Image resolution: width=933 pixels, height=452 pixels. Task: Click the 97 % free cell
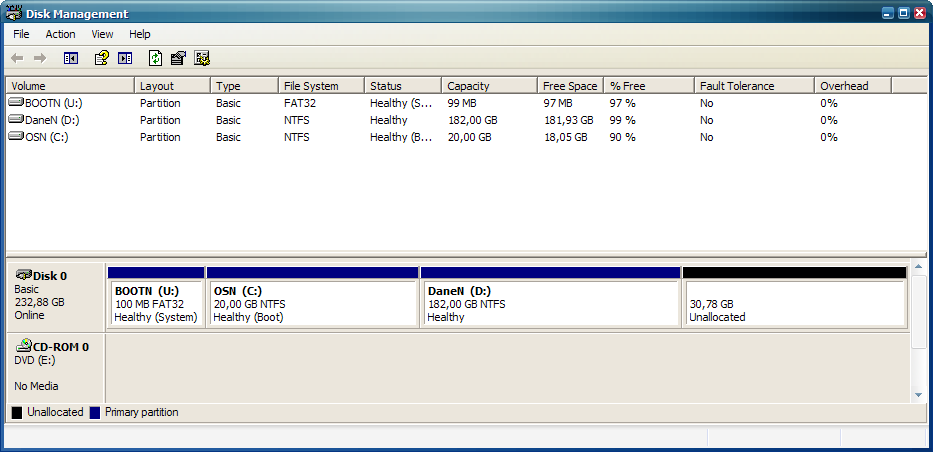[x=622, y=103]
